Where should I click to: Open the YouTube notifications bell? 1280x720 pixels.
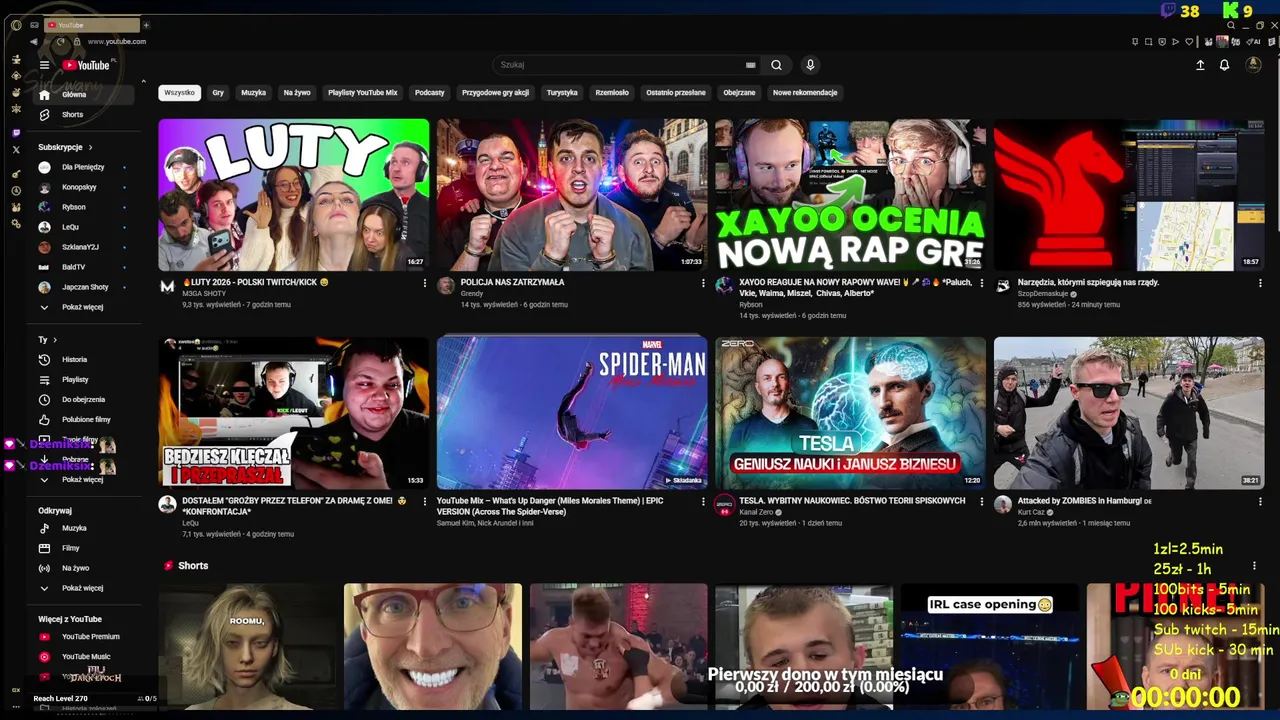[x=1224, y=65]
